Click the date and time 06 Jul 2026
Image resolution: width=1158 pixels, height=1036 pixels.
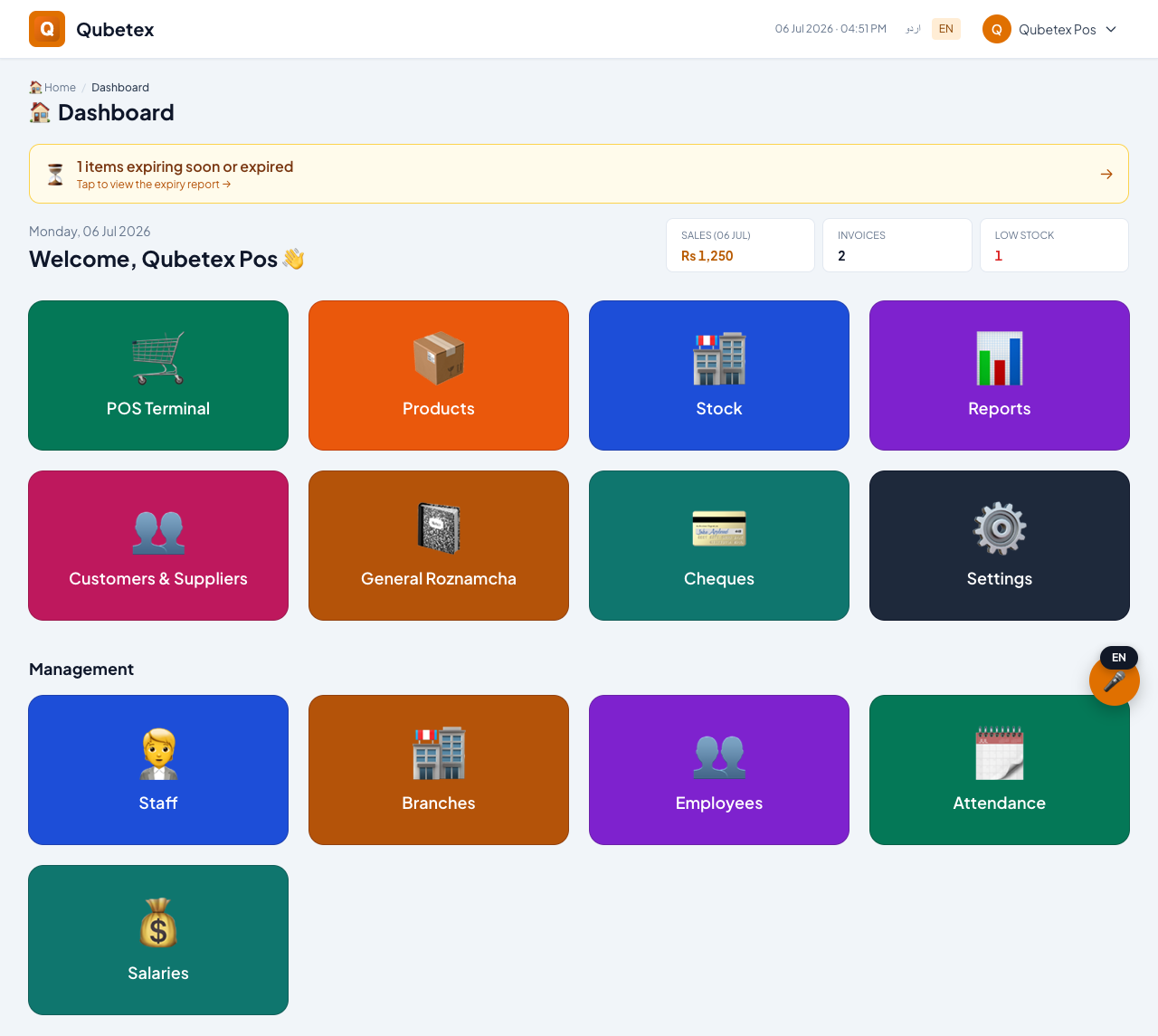(x=831, y=29)
